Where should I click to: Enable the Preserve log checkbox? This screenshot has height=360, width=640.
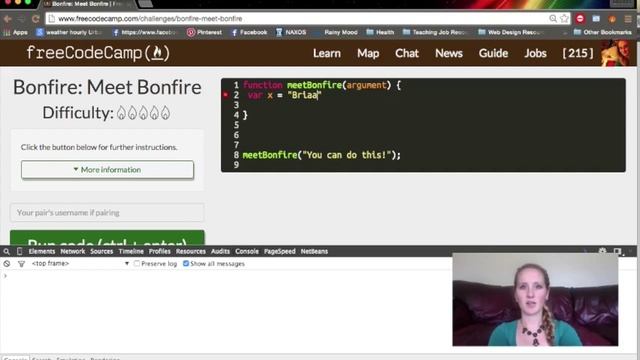click(137, 264)
